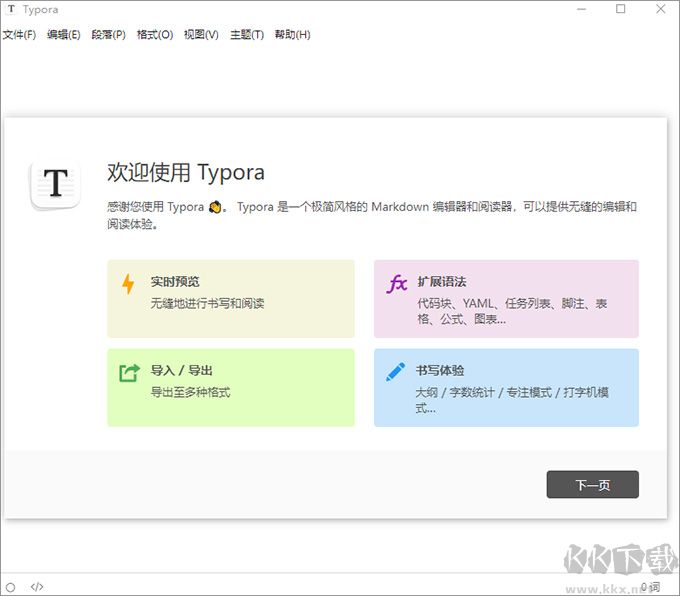This screenshot has height=596, width=680.
Task: Click the clapping hands emoji
Action: [215, 207]
